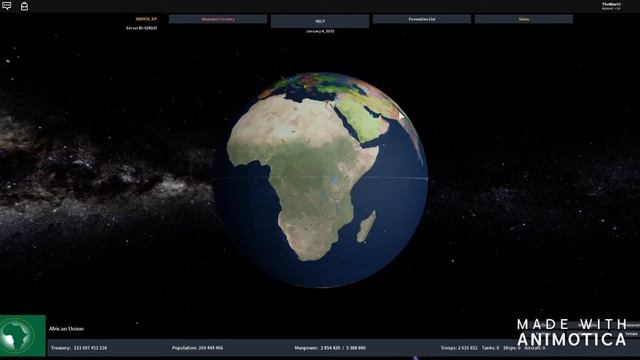Image resolution: width=640 pixels, height=360 pixels.
Task: Click the in-game date under HELP
Action: coord(320,31)
